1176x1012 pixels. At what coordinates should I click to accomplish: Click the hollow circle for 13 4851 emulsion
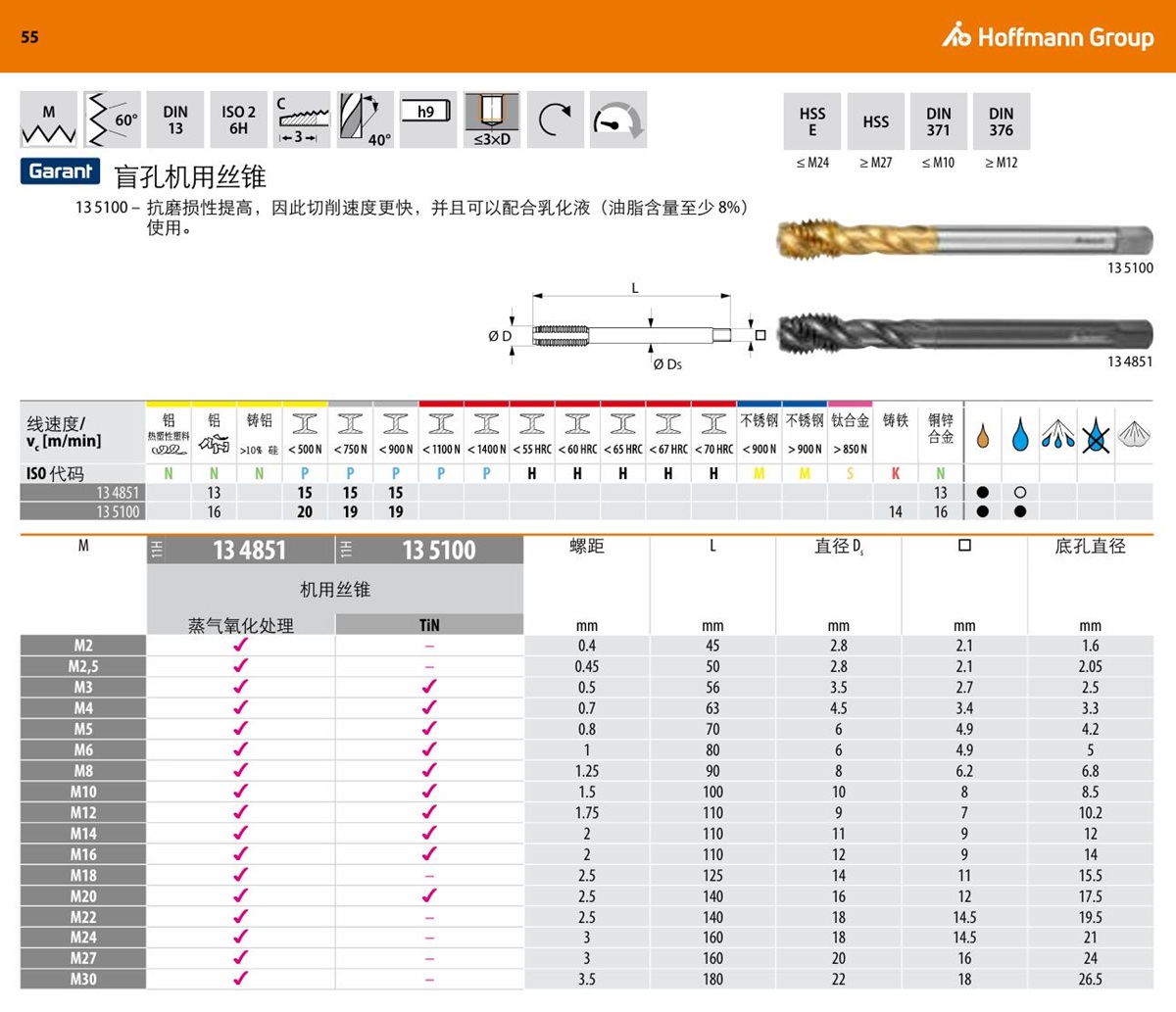tap(1020, 493)
